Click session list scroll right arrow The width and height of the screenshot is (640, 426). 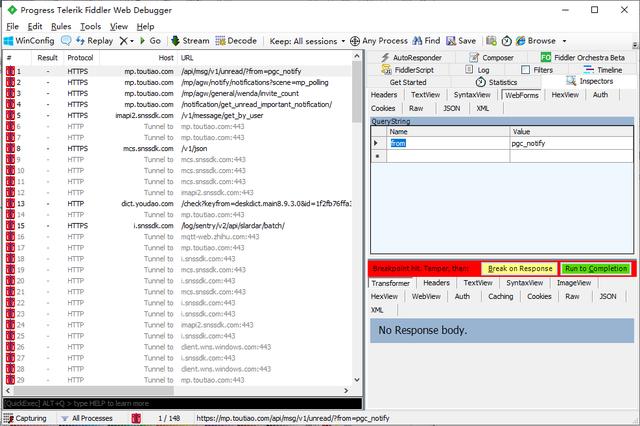pyautogui.click(x=346, y=390)
